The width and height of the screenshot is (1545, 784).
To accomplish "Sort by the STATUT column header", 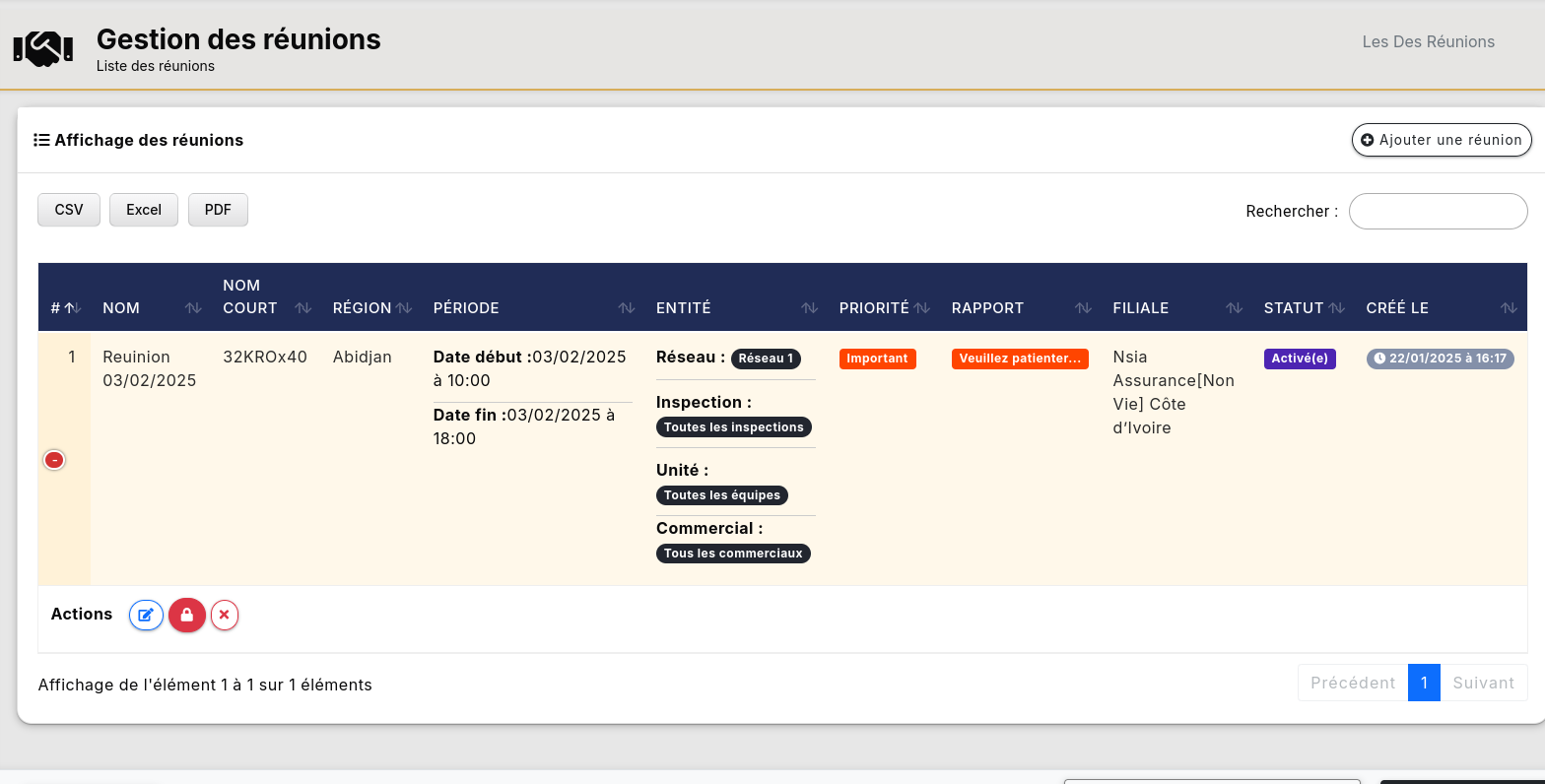I will pos(1294,308).
